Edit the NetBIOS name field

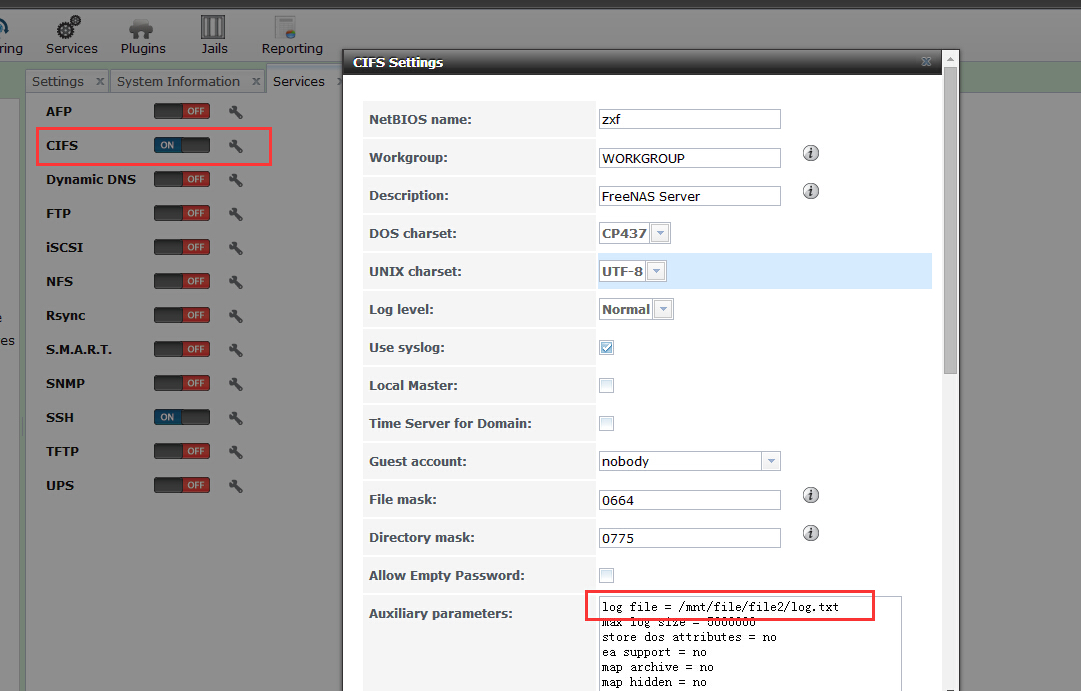tap(689, 119)
